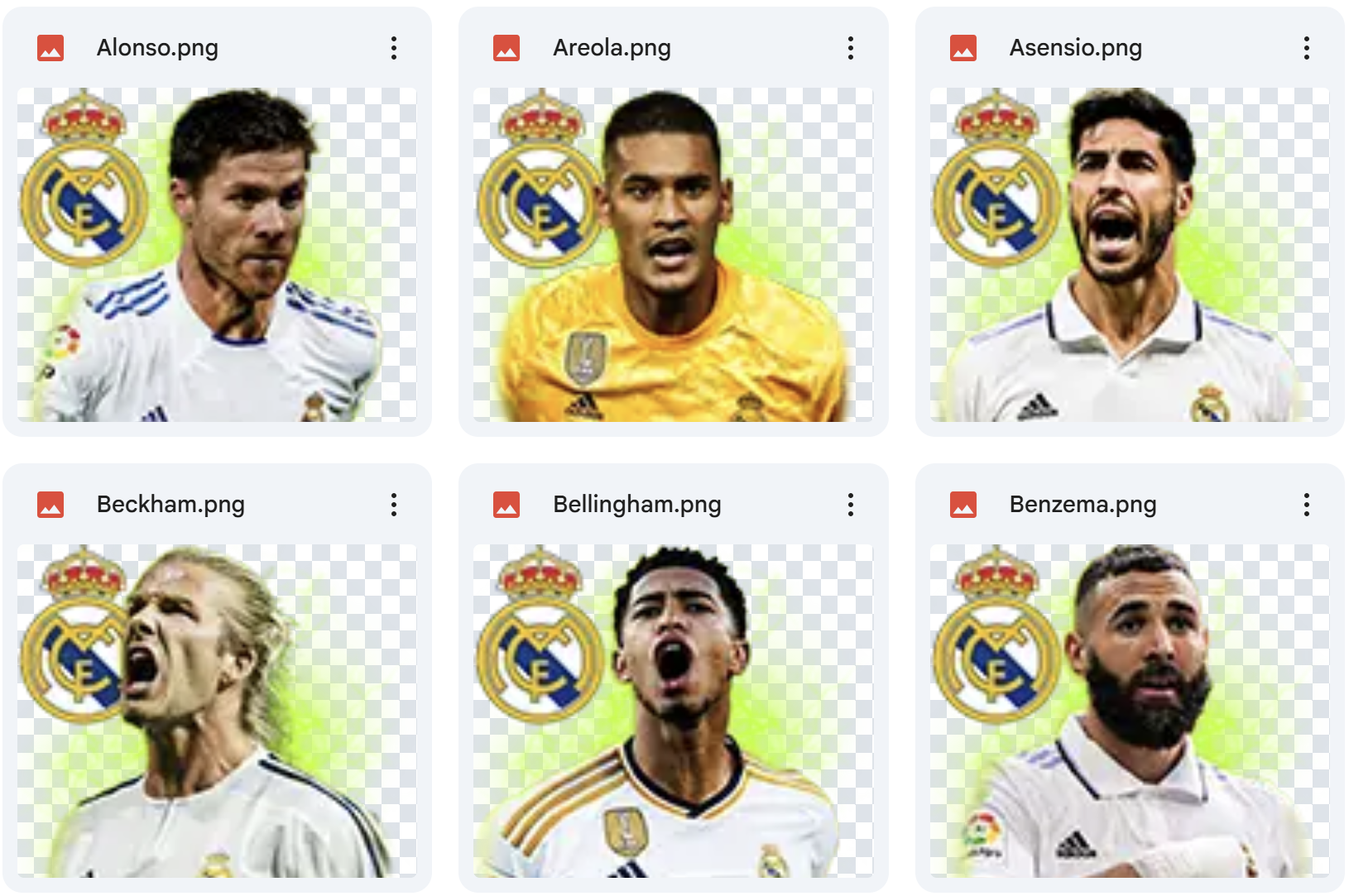This screenshot has height=896, width=1349.
Task: Open the more-actions menu for Asensio.png
Action: (x=1307, y=48)
